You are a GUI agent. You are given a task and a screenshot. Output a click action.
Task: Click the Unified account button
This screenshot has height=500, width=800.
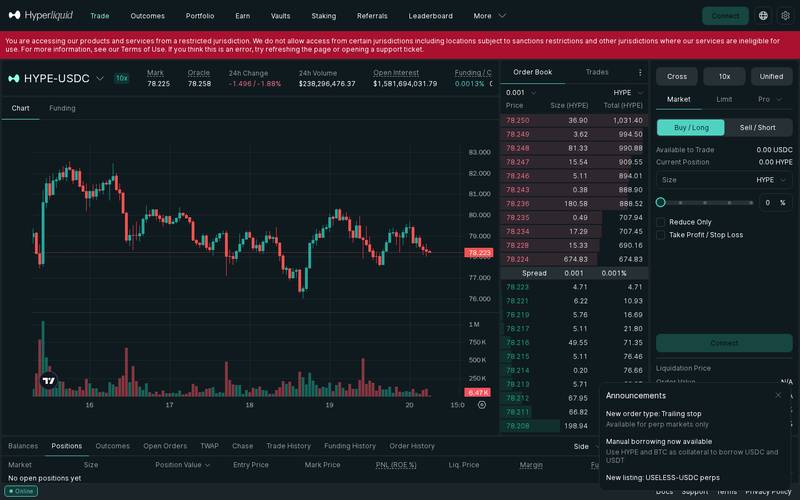point(771,77)
